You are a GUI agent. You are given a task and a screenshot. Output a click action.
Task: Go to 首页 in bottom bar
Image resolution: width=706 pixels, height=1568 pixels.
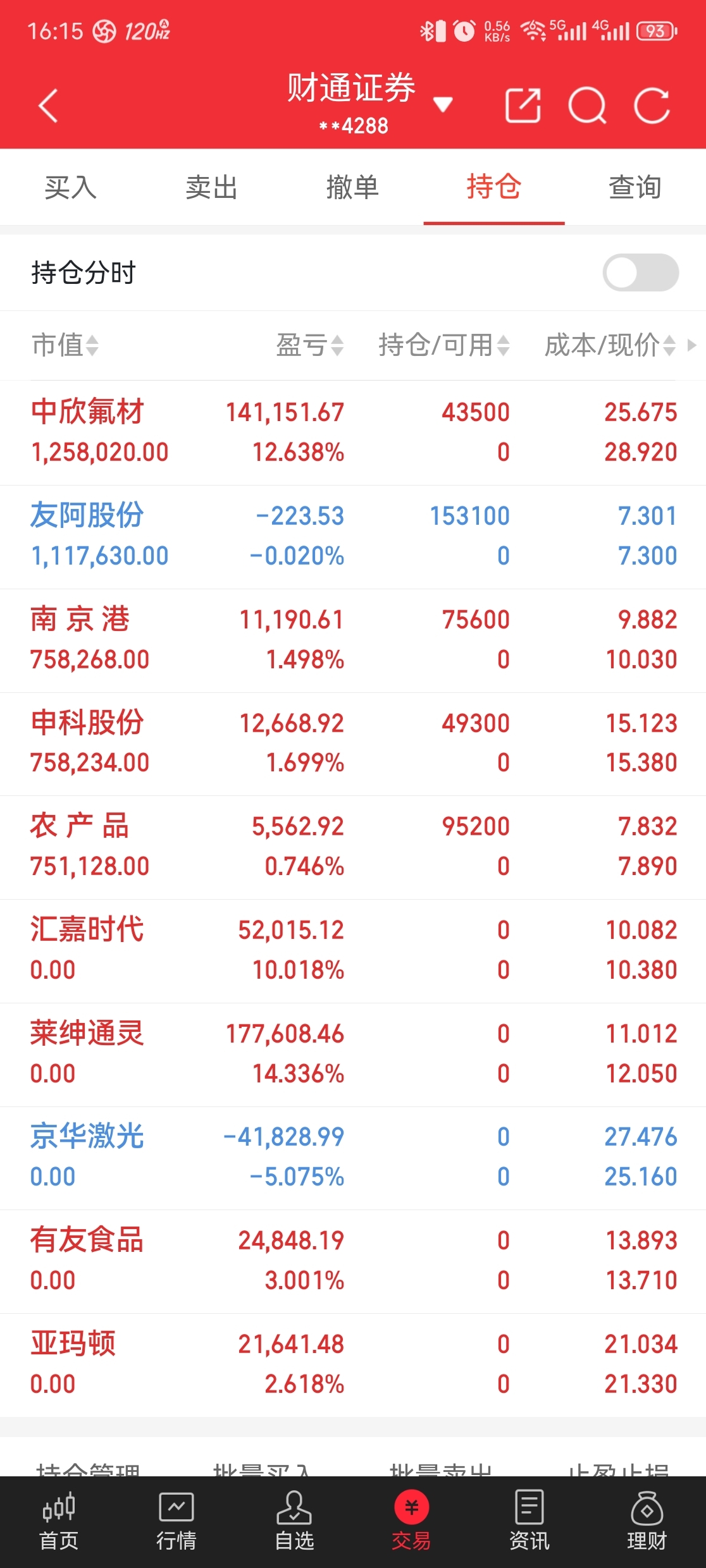59,1521
